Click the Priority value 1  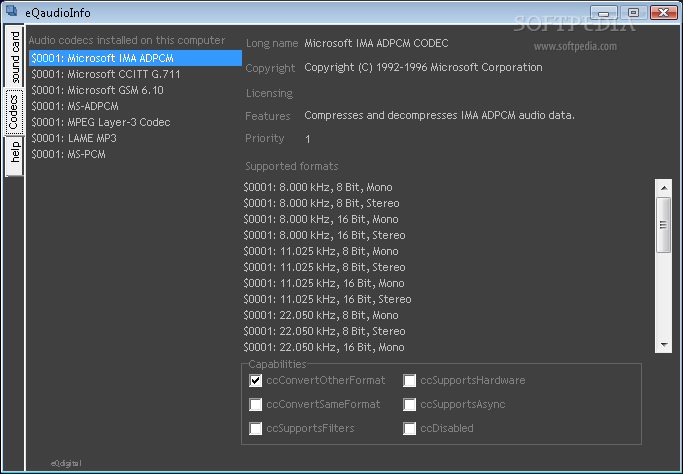[x=308, y=139]
